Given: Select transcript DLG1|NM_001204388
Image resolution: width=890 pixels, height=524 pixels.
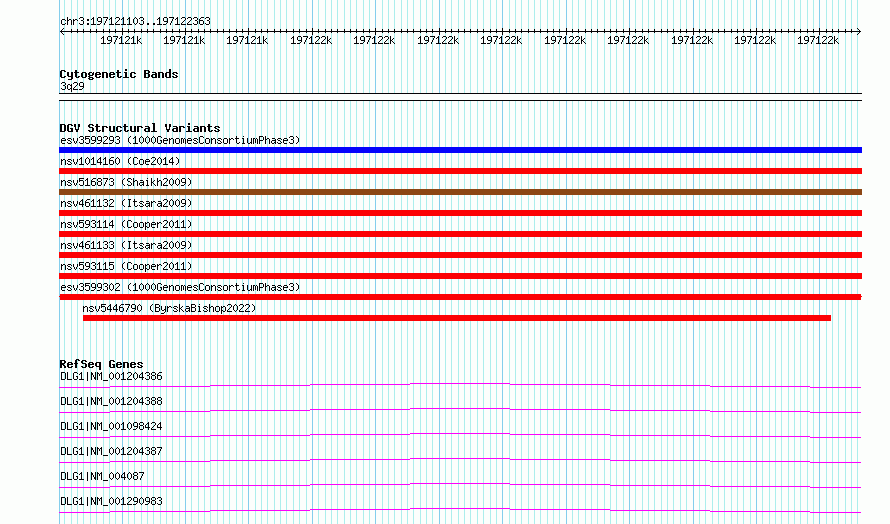Looking at the screenshot, I should tap(111, 401).
